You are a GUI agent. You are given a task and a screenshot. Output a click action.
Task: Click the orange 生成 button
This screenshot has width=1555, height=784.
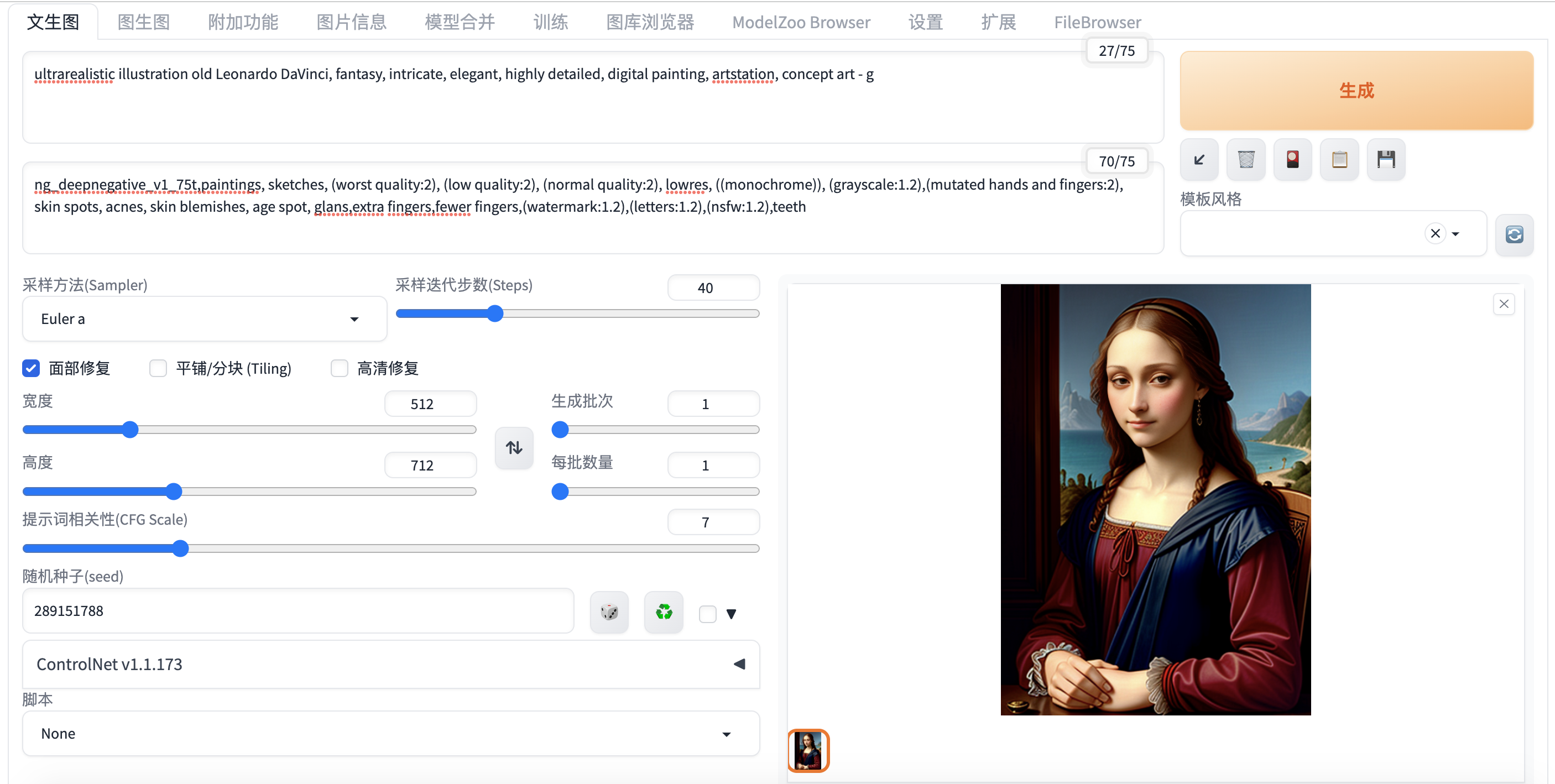pos(1356,91)
